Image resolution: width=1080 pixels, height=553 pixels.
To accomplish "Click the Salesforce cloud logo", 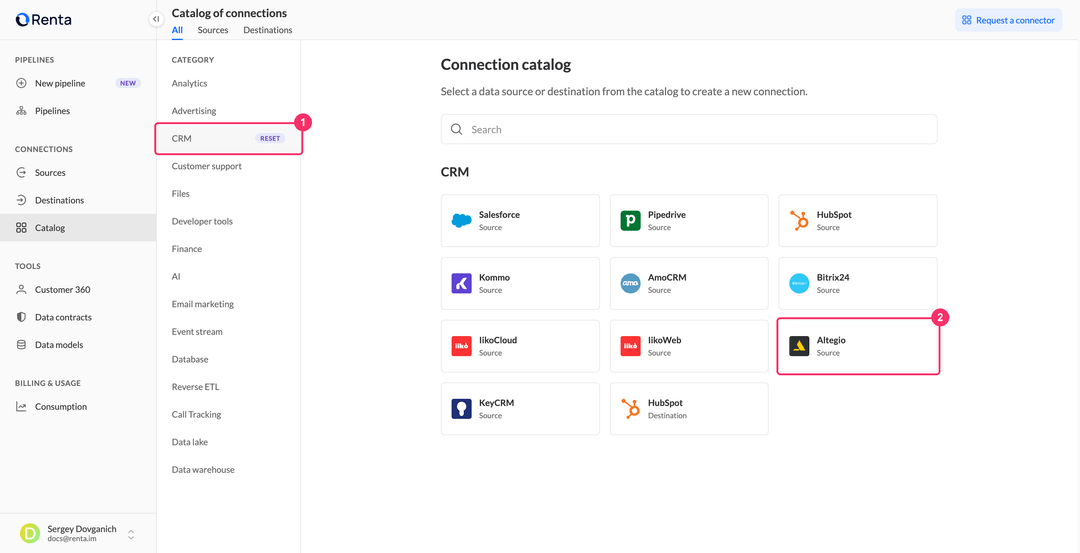I will (x=461, y=220).
